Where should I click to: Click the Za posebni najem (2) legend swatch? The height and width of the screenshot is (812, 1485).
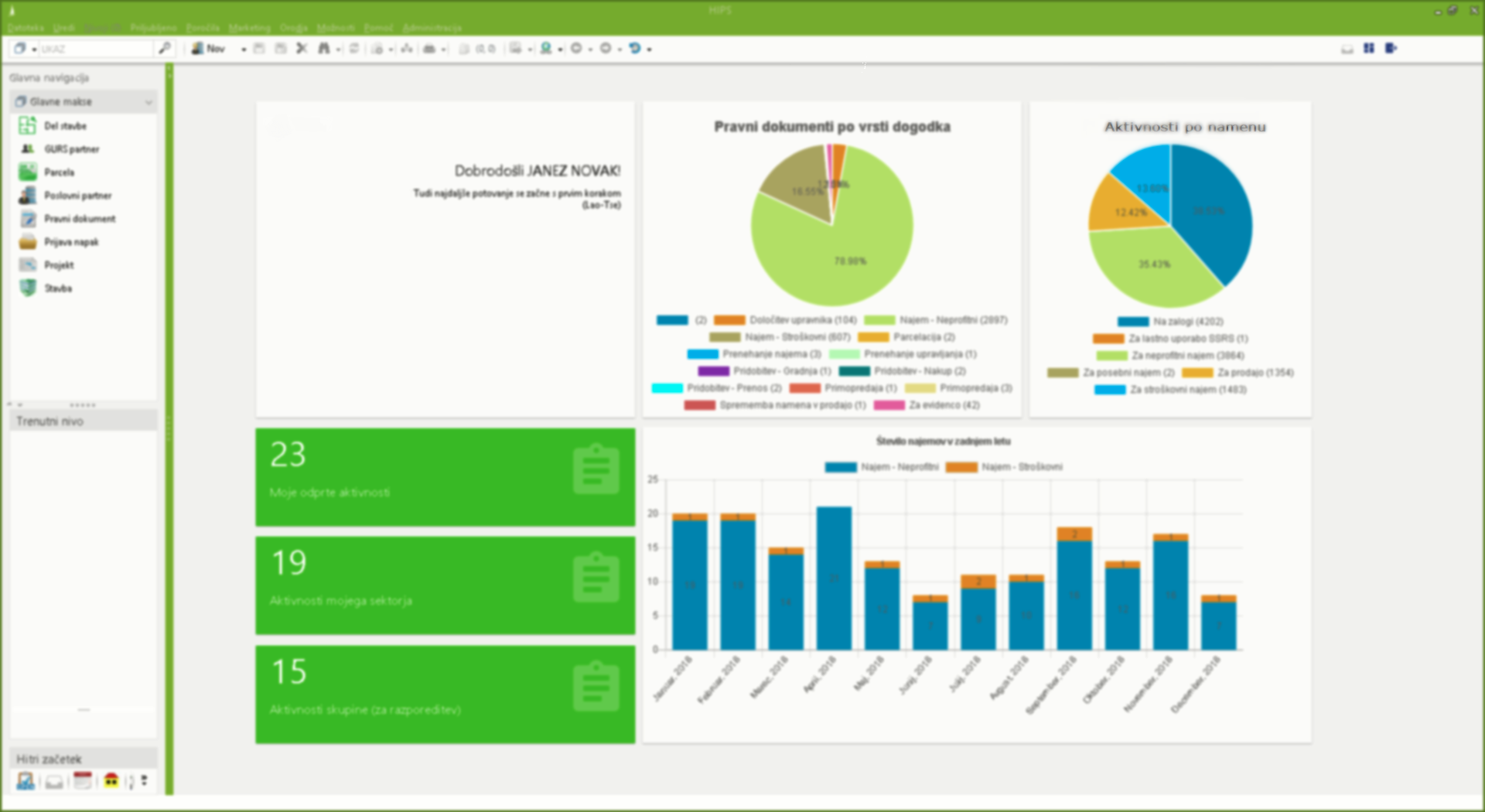point(1063,373)
